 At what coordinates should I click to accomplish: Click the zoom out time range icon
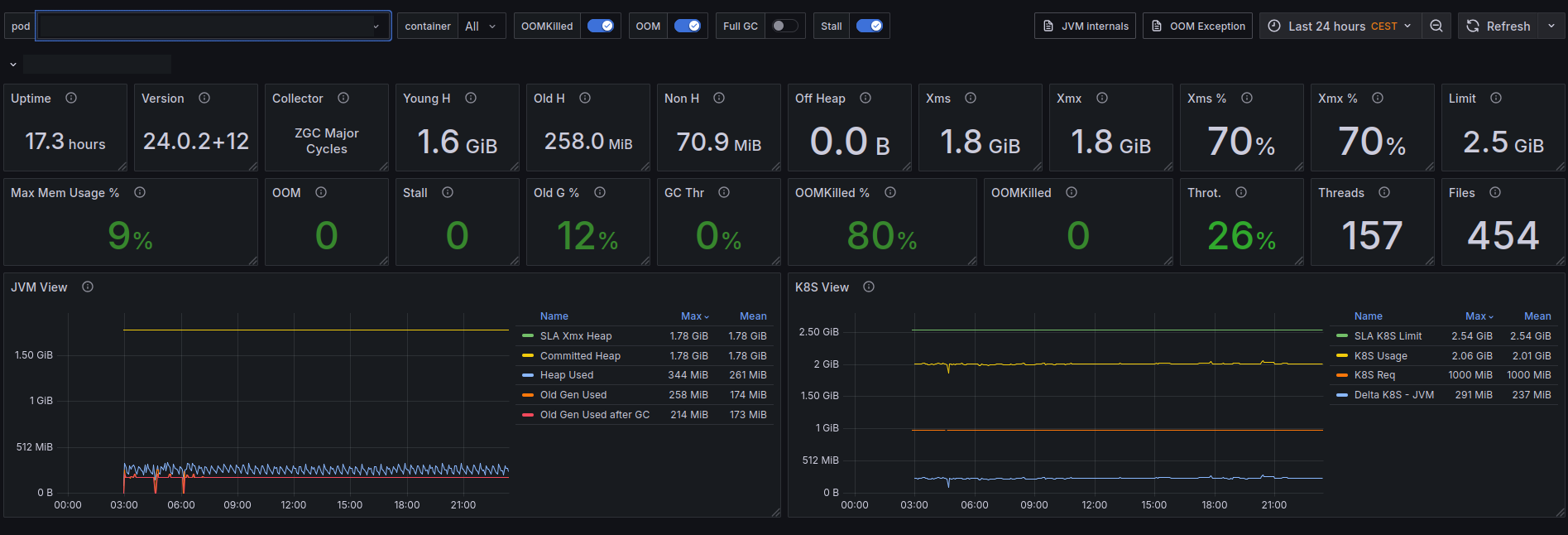(x=1436, y=26)
